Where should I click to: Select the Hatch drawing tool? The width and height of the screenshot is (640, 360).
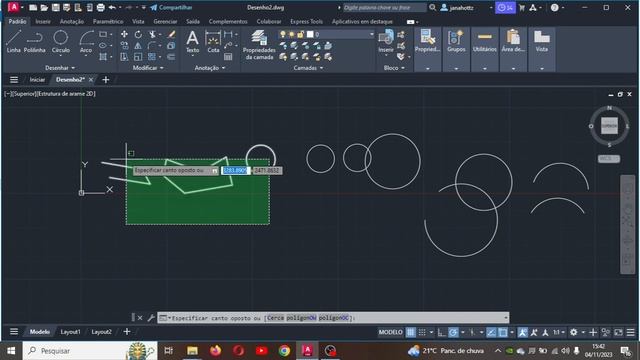point(103,57)
